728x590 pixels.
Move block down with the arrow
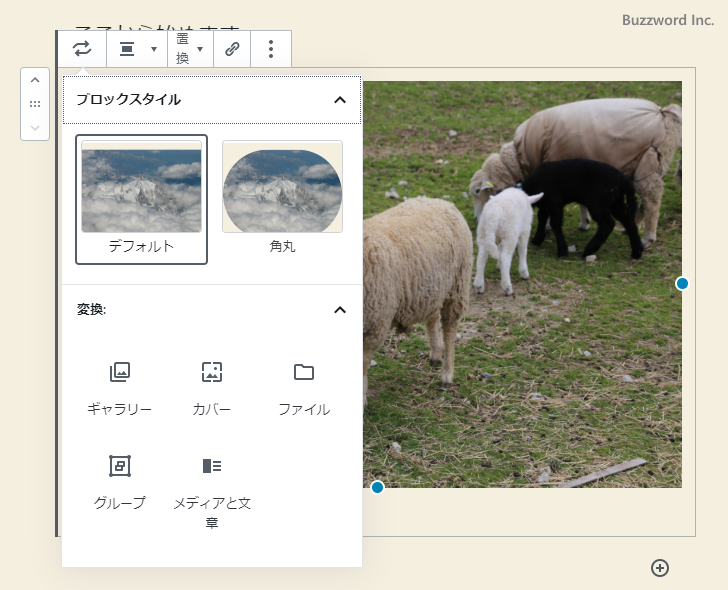pyautogui.click(x=35, y=127)
